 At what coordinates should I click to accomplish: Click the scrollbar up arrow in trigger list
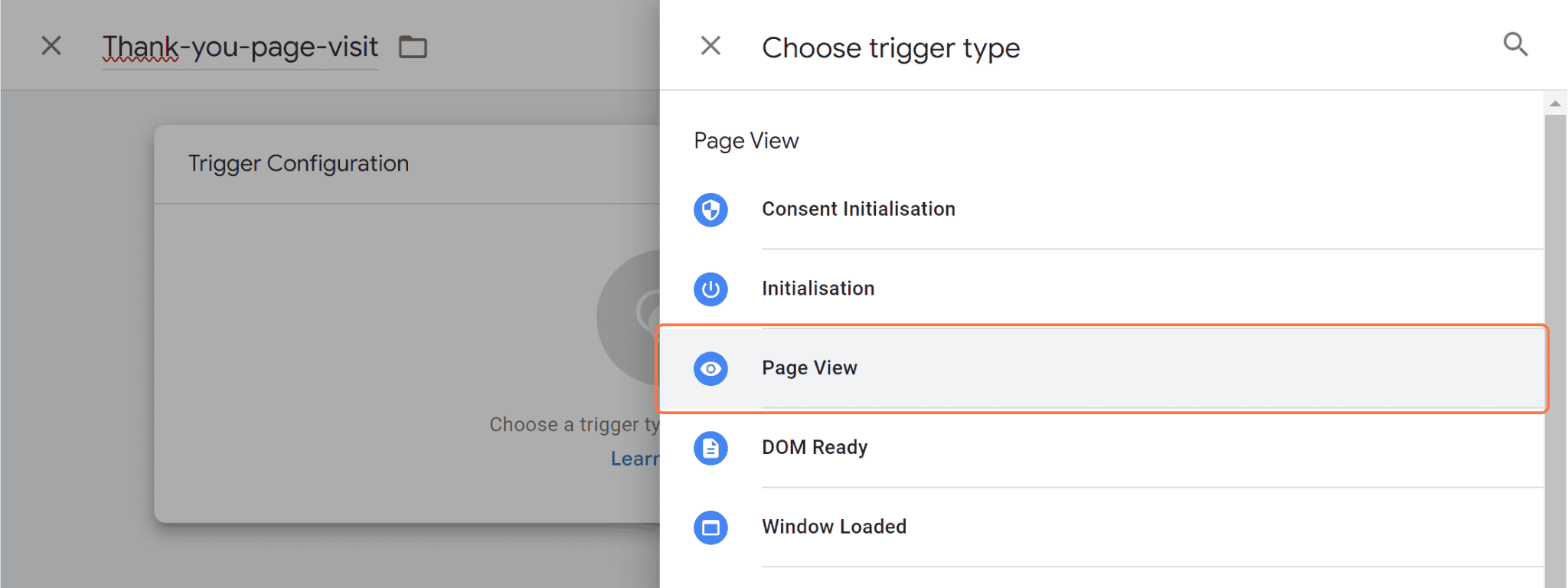pyautogui.click(x=1555, y=103)
